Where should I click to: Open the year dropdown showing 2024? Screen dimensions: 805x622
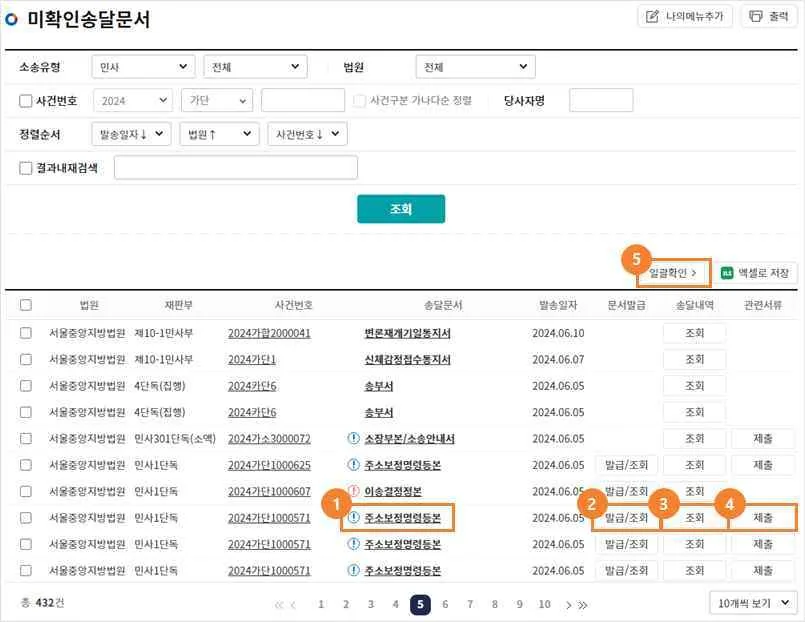[132, 101]
